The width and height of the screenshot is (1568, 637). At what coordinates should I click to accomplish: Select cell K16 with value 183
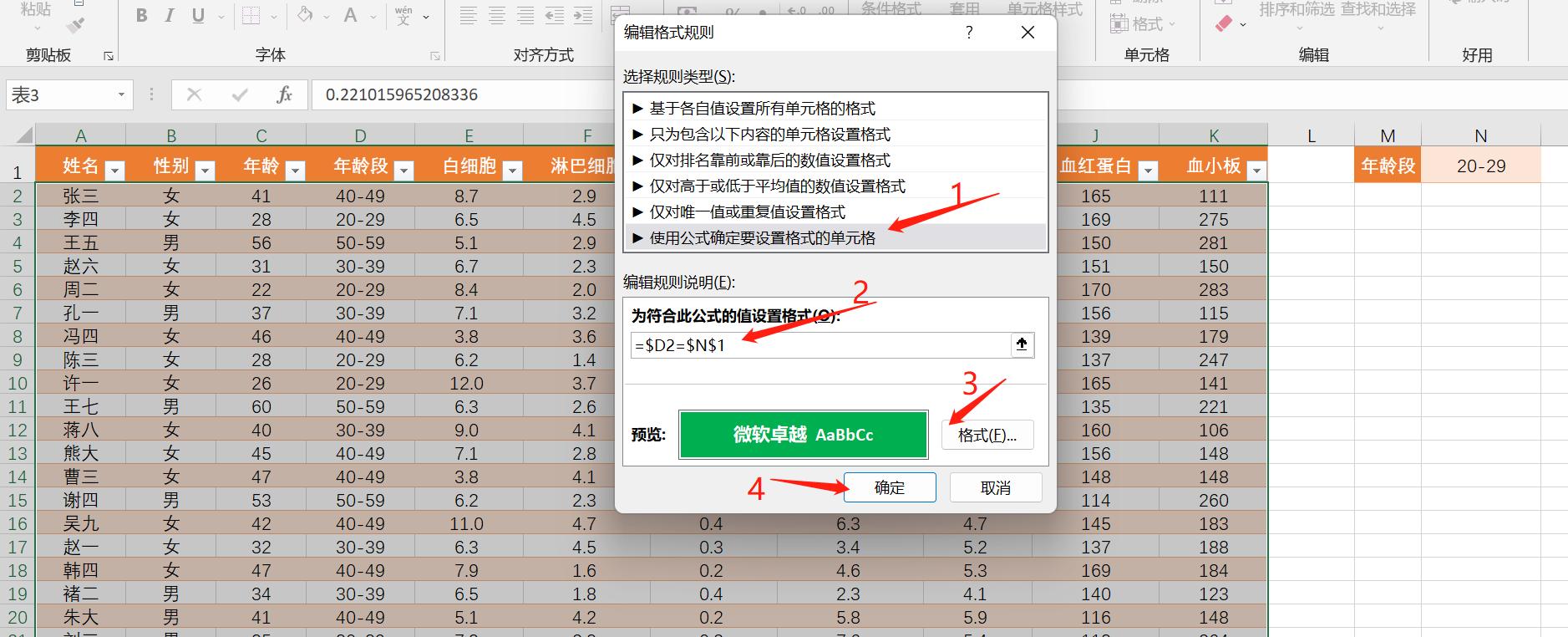pos(1213,523)
